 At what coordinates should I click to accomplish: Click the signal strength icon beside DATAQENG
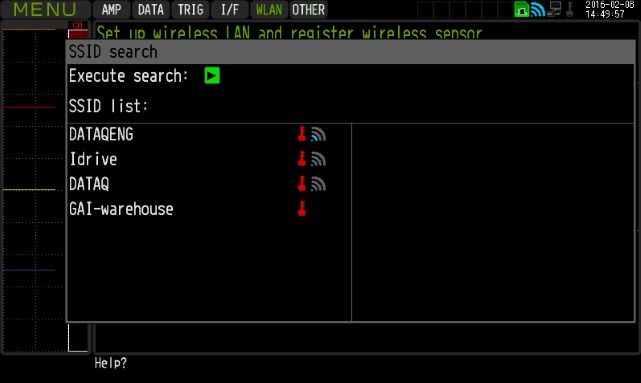pyautogui.click(x=318, y=134)
